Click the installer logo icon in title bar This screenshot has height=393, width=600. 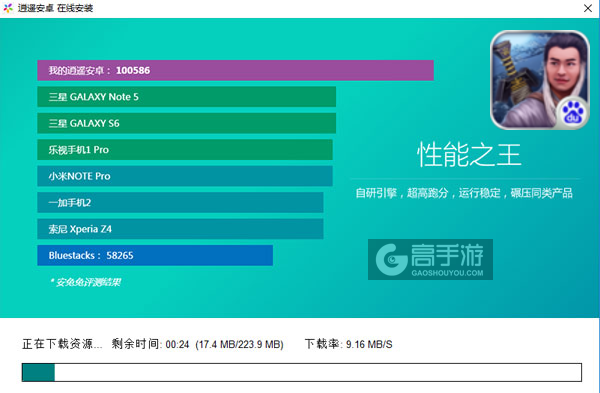point(8,8)
